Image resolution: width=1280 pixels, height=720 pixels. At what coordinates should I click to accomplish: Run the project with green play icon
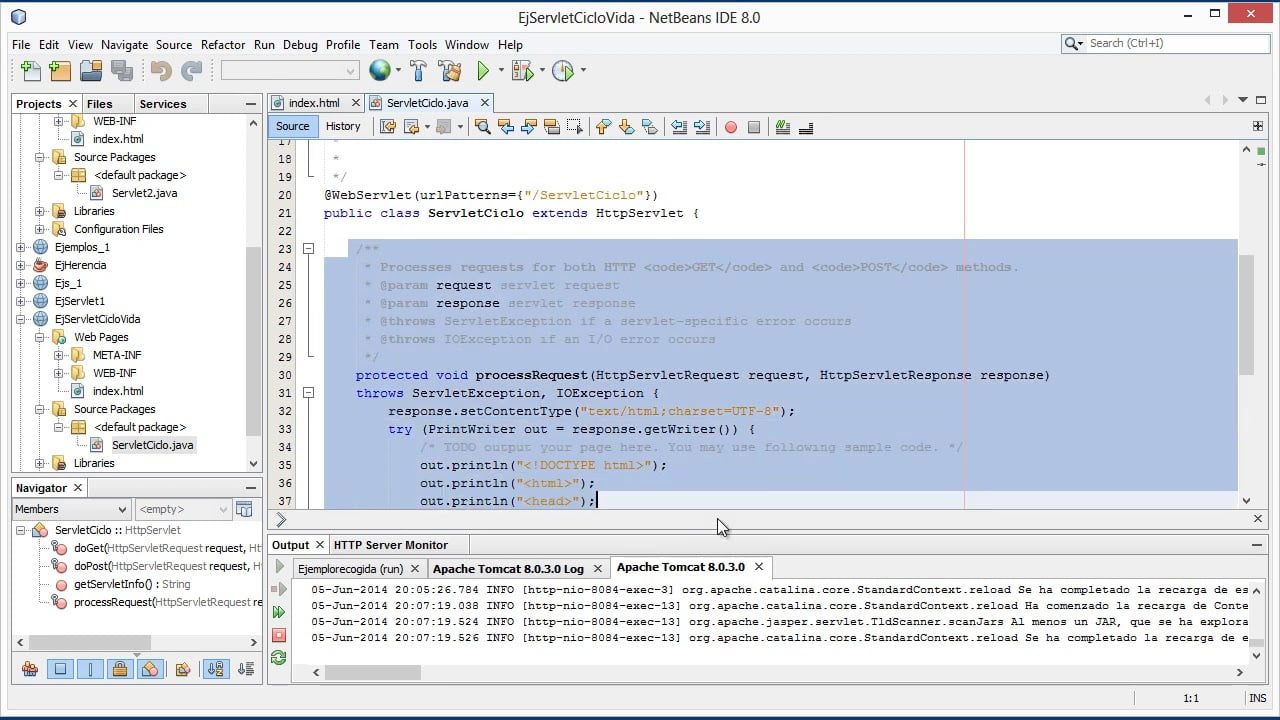483,71
